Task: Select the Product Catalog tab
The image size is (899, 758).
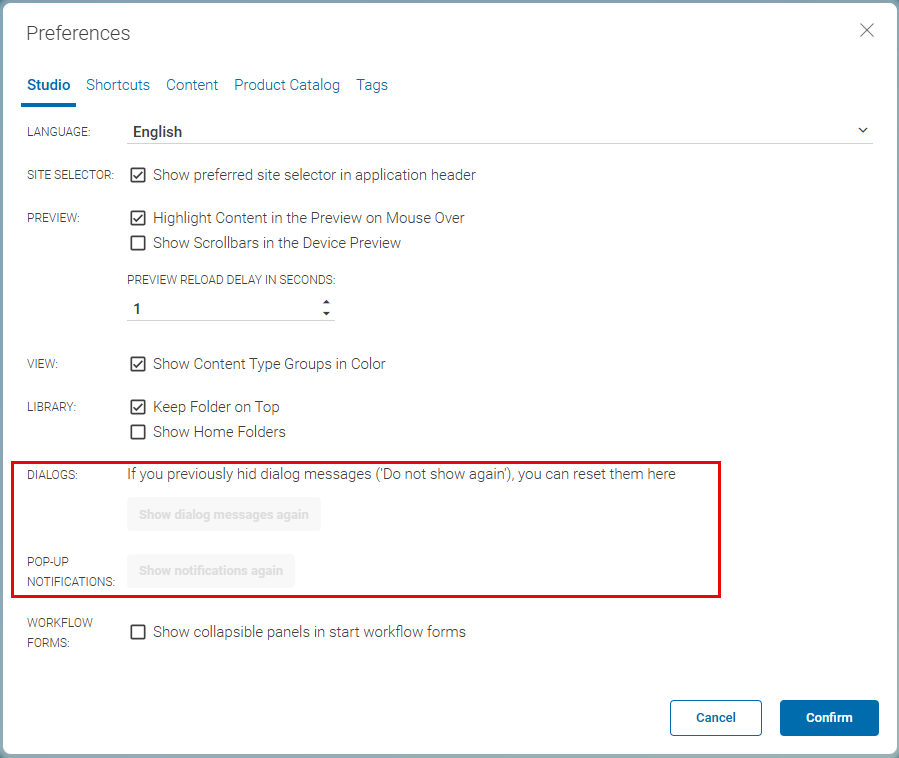Action: (x=287, y=85)
